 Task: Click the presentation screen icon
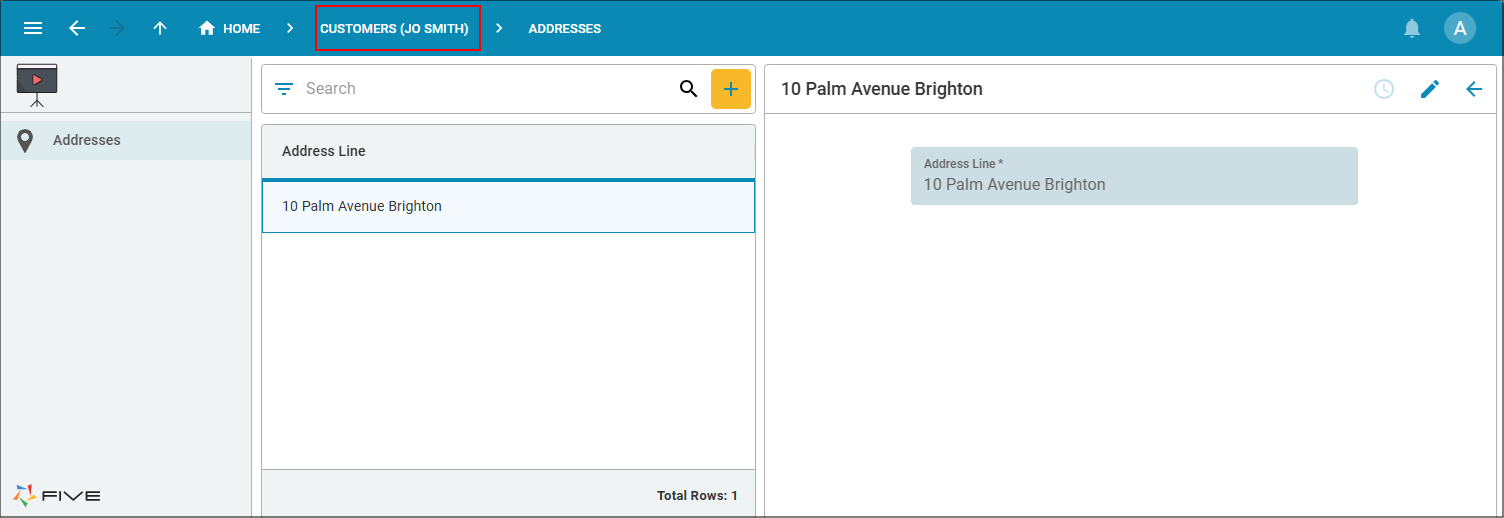pyautogui.click(x=37, y=85)
